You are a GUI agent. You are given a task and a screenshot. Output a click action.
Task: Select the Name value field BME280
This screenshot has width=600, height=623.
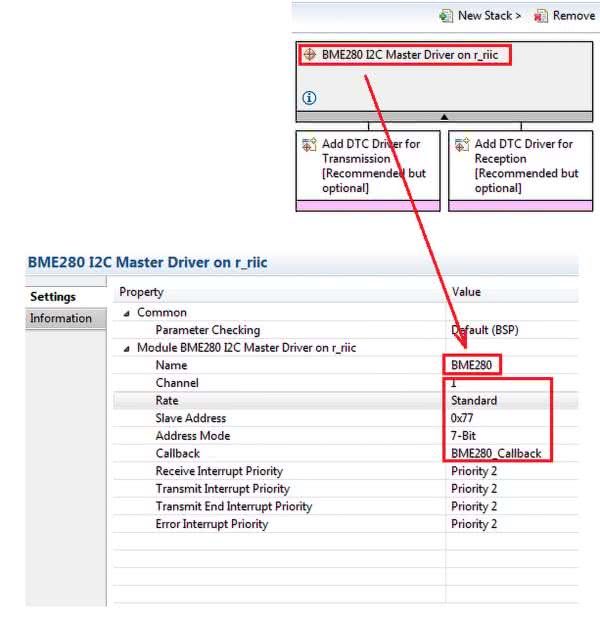click(x=471, y=366)
